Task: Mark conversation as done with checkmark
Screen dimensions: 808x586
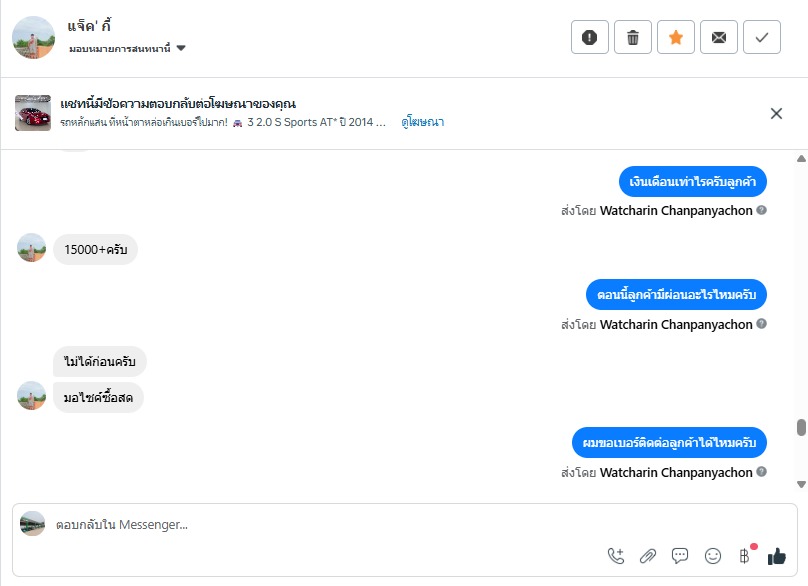Action: tap(762, 37)
